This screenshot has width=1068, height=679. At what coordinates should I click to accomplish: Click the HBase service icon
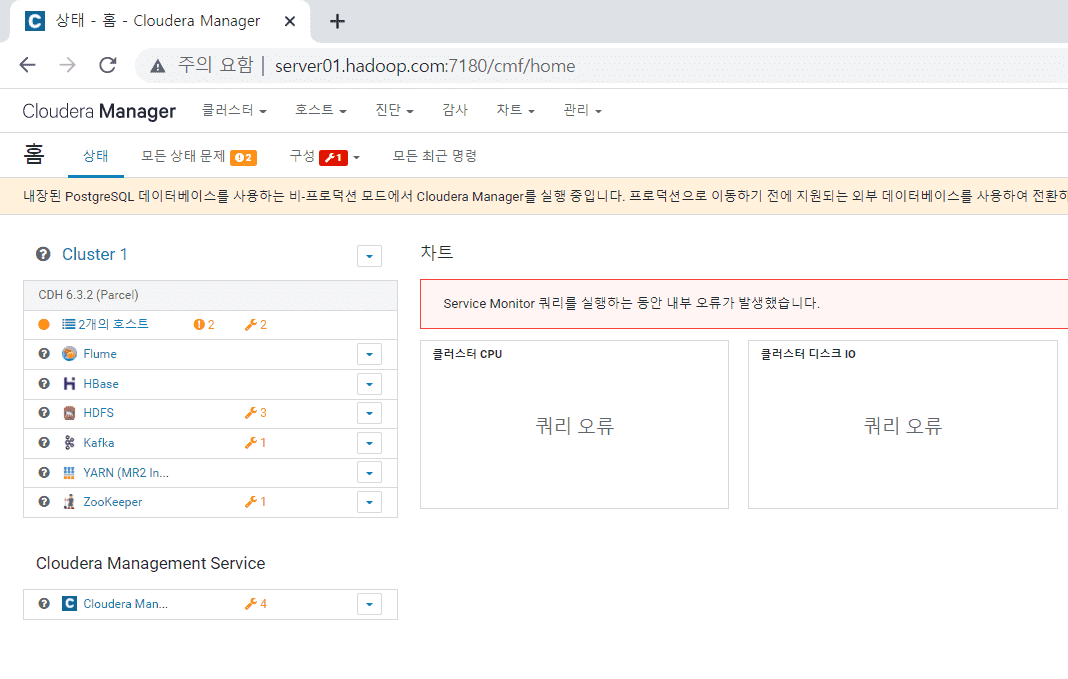point(69,383)
